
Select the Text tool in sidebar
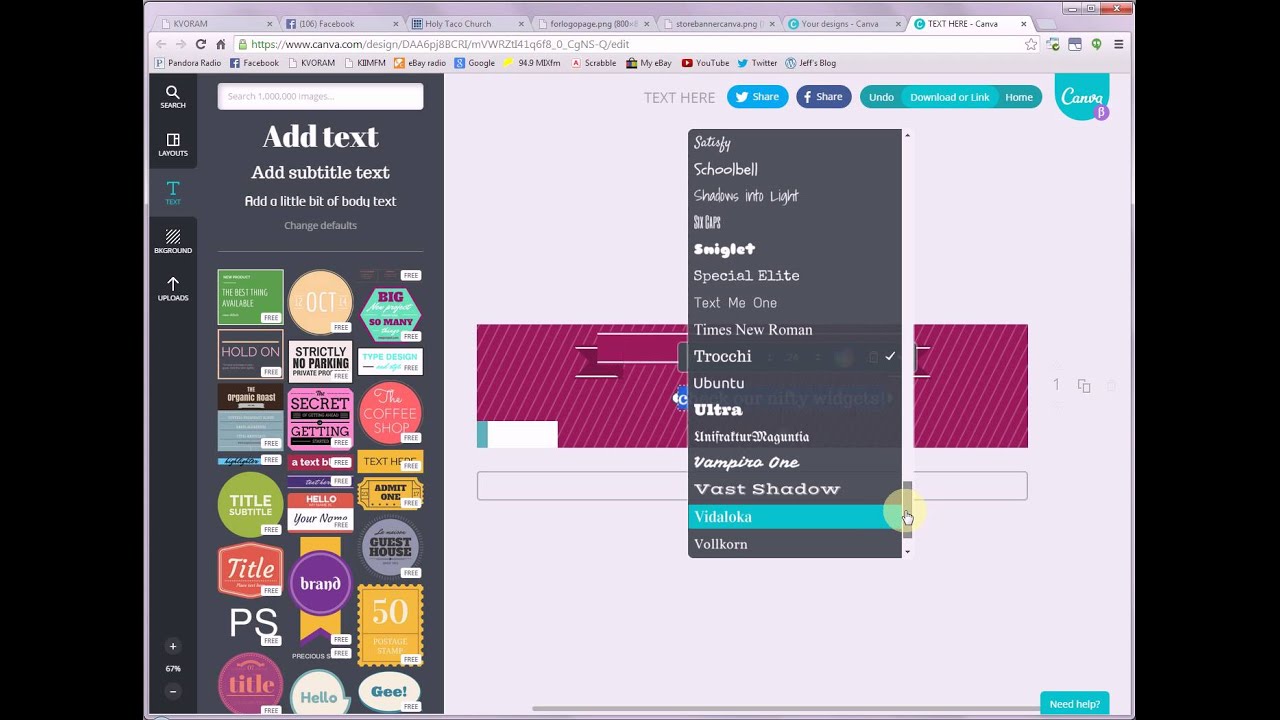[x=173, y=193]
